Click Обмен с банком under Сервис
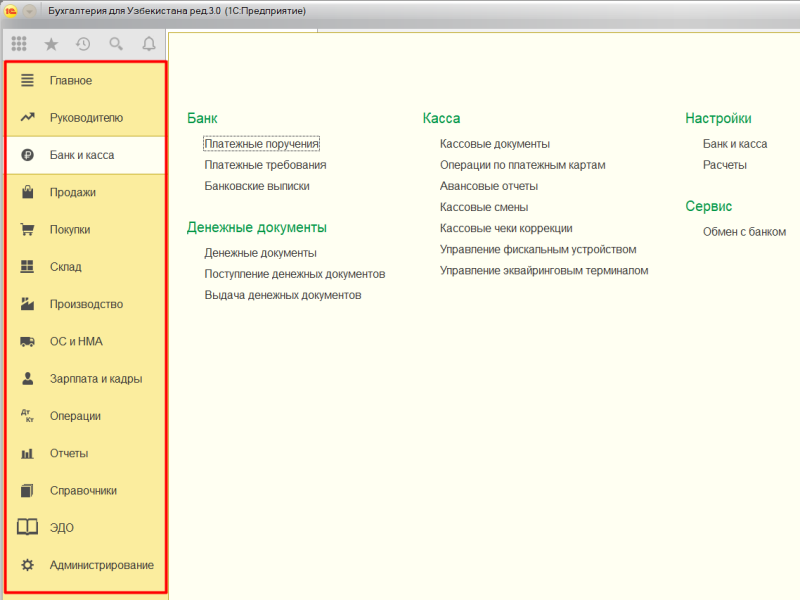Image resolution: width=800 pixels, height=600 pixels. (744, 232)
